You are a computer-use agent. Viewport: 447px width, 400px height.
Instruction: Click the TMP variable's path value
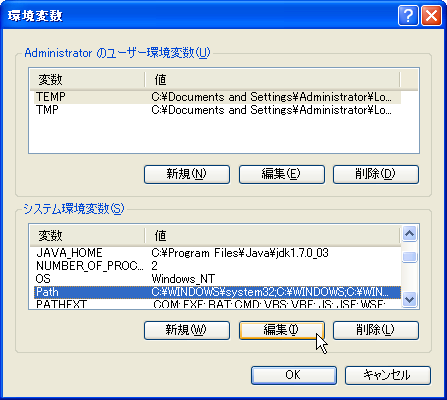click(x=271, y=110)
